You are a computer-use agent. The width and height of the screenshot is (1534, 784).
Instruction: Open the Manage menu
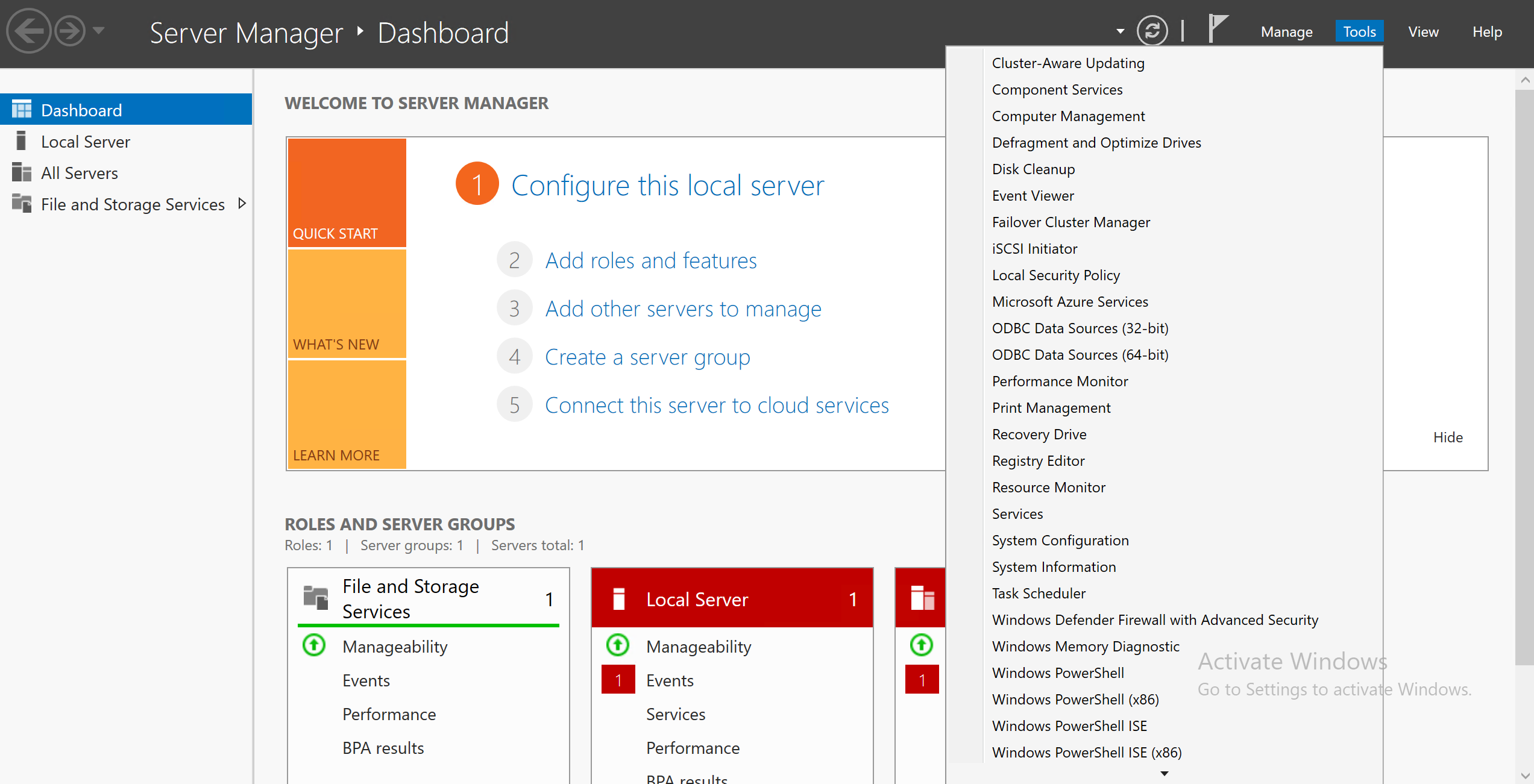click(1286, 32)
